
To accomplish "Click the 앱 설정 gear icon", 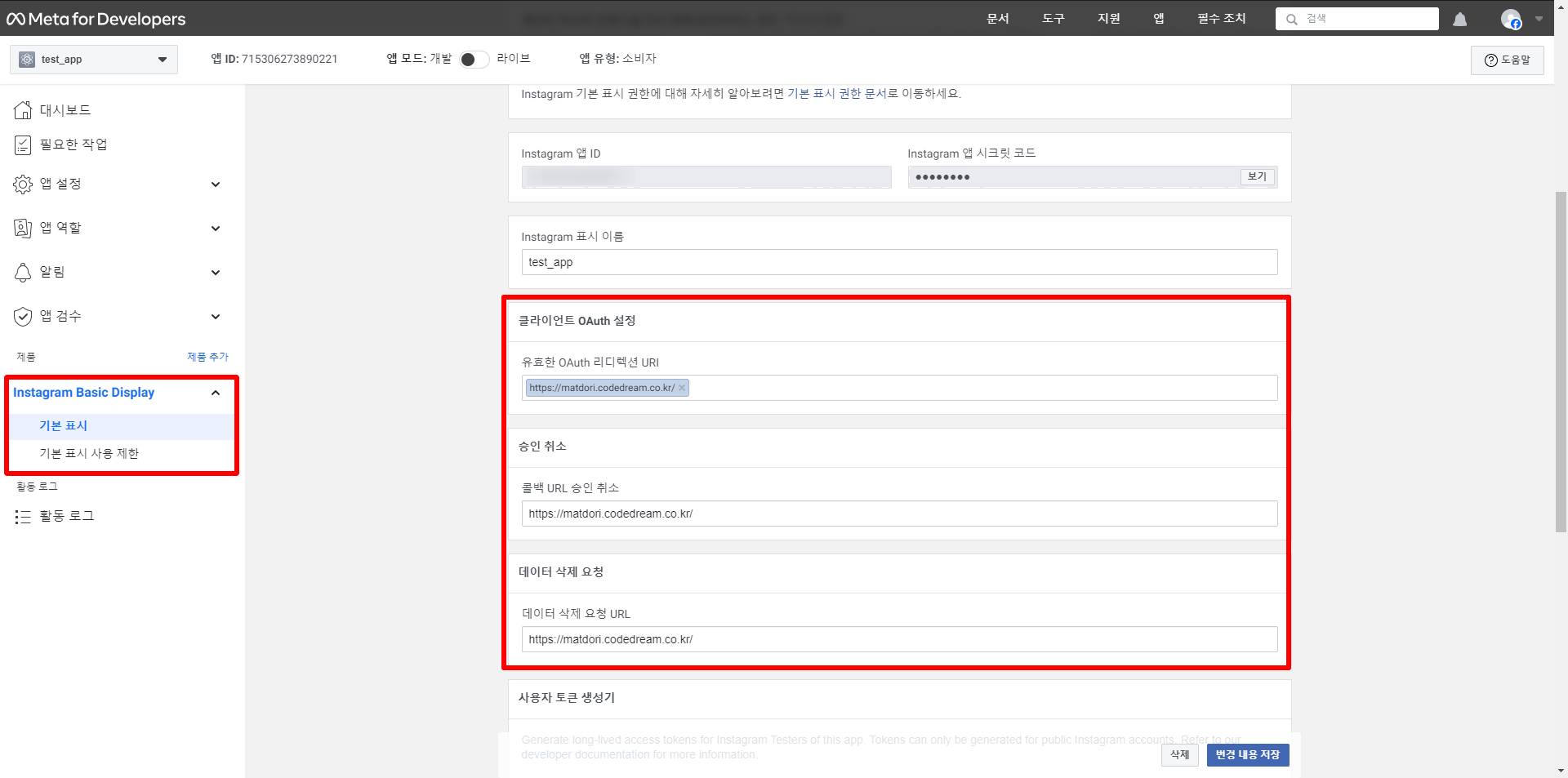I will 23,184.
